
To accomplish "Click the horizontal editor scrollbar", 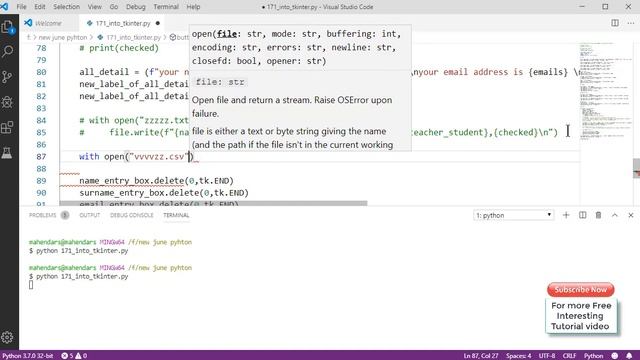I will (213, 203).
